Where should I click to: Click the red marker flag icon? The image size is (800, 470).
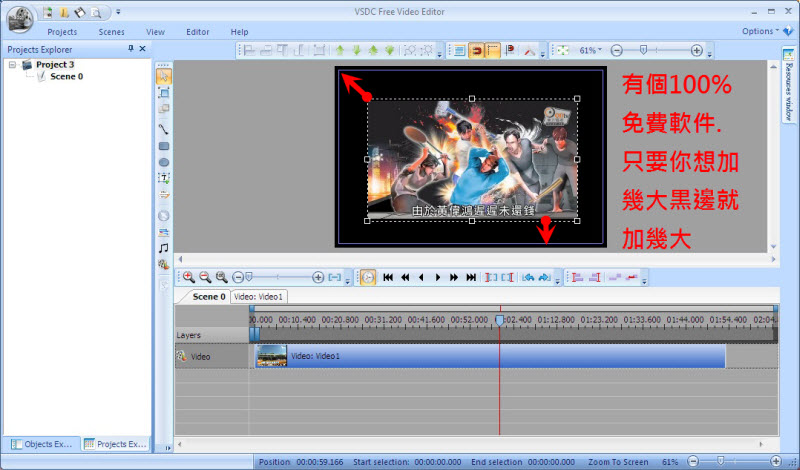click(x=510, y=50)
